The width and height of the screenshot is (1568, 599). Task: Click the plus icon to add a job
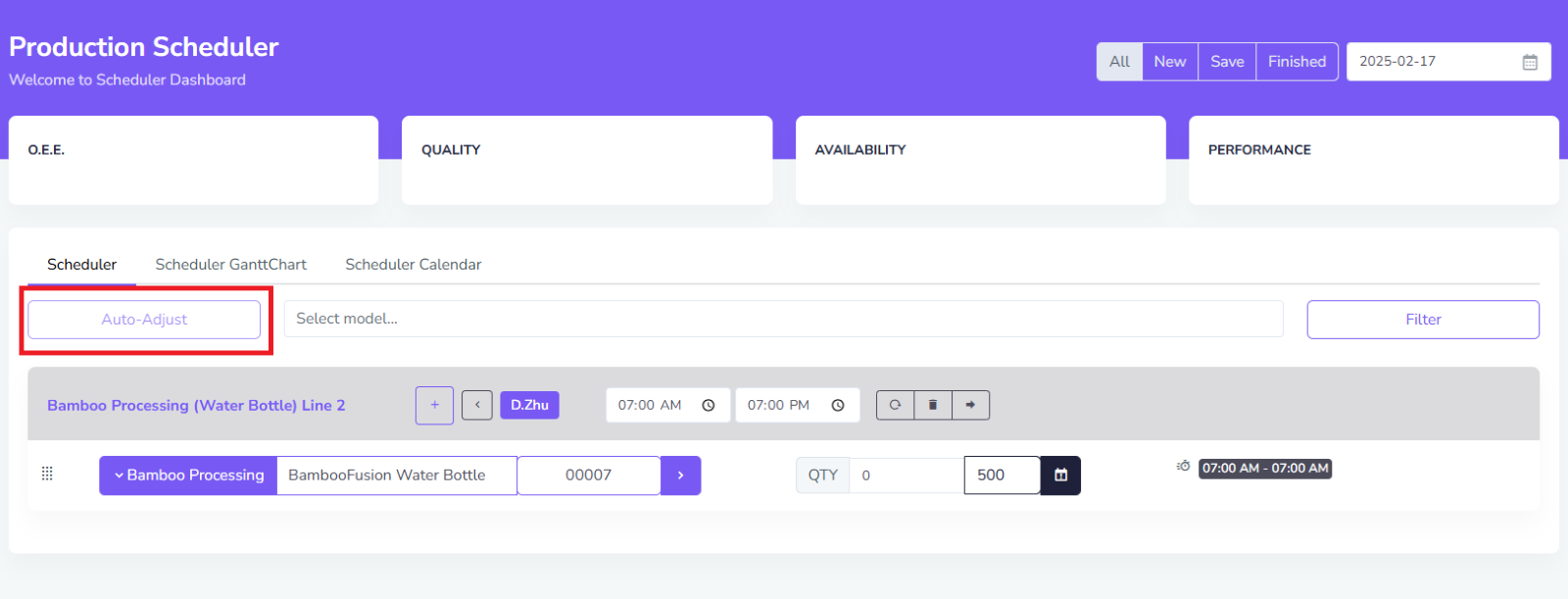point(434,405)
